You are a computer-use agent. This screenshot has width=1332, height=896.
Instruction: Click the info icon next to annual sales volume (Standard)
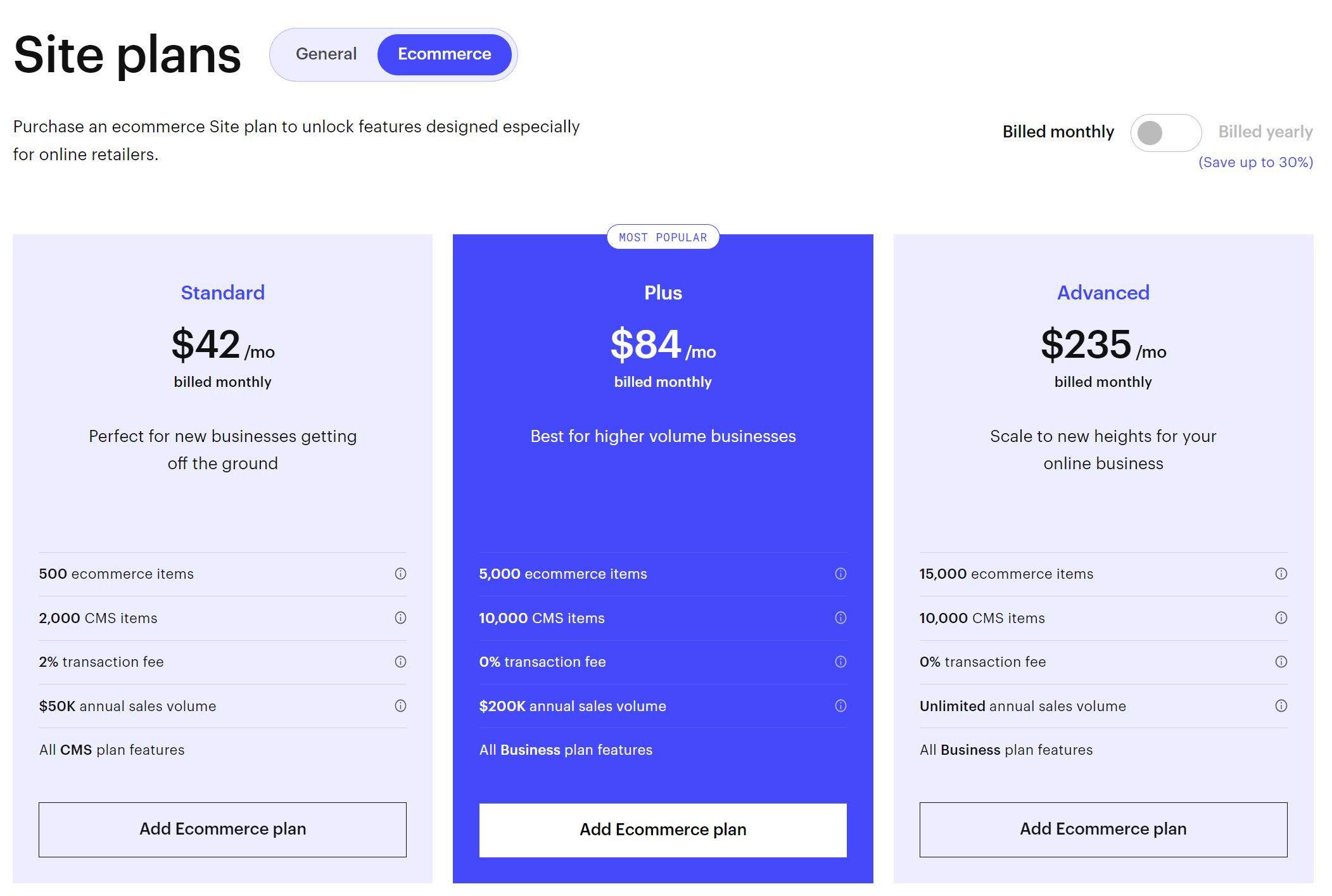[400, 705]
